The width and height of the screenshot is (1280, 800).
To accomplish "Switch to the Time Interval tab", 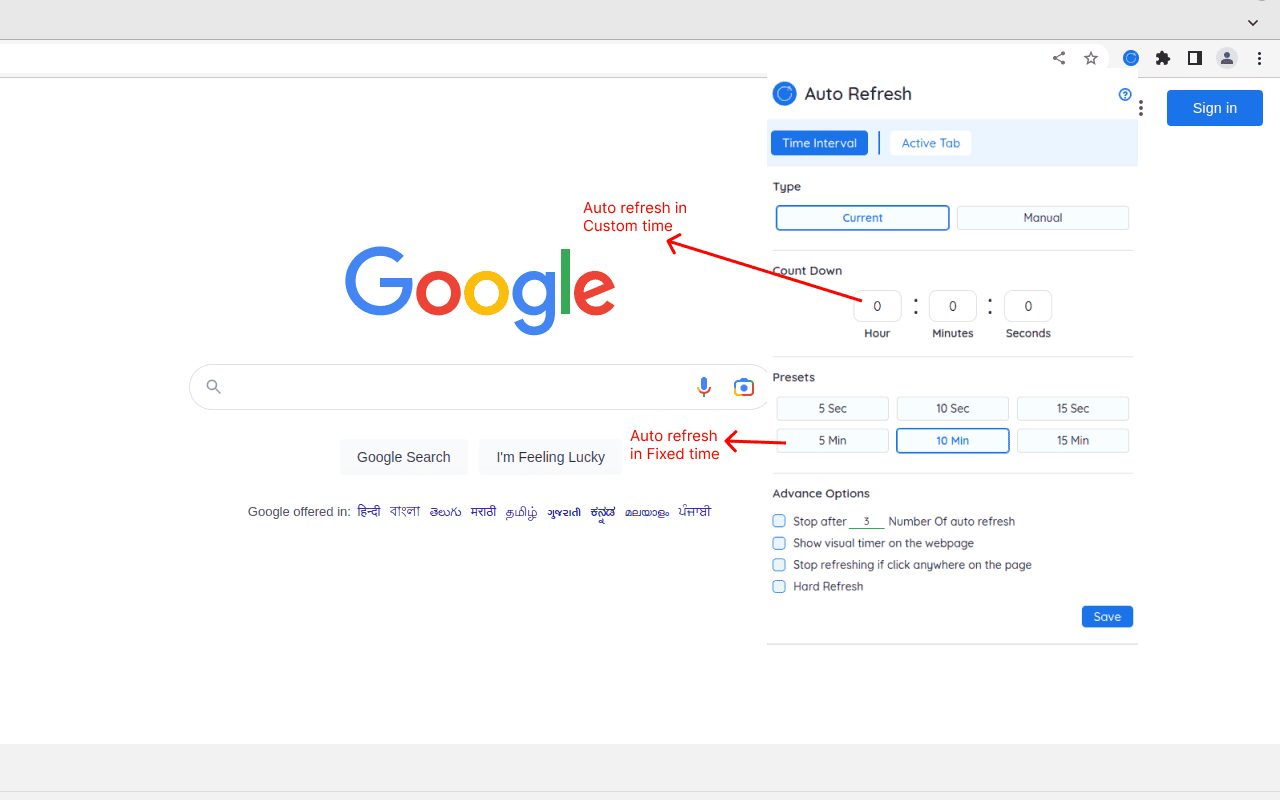I will point(819,143).
